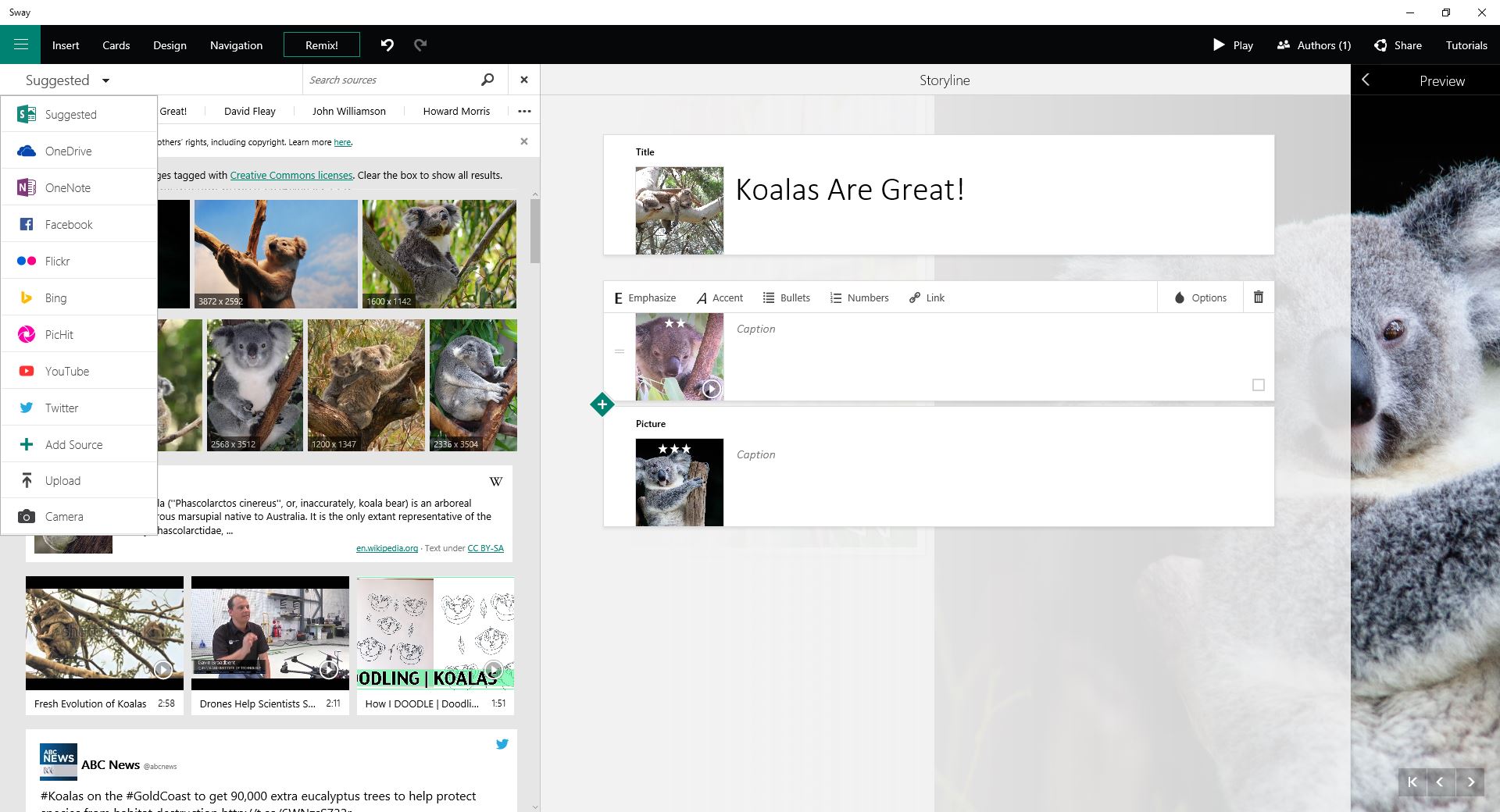Select Upload from source list
The width and height of the screenshot is (1500, 812).
(x=79, y=480)
